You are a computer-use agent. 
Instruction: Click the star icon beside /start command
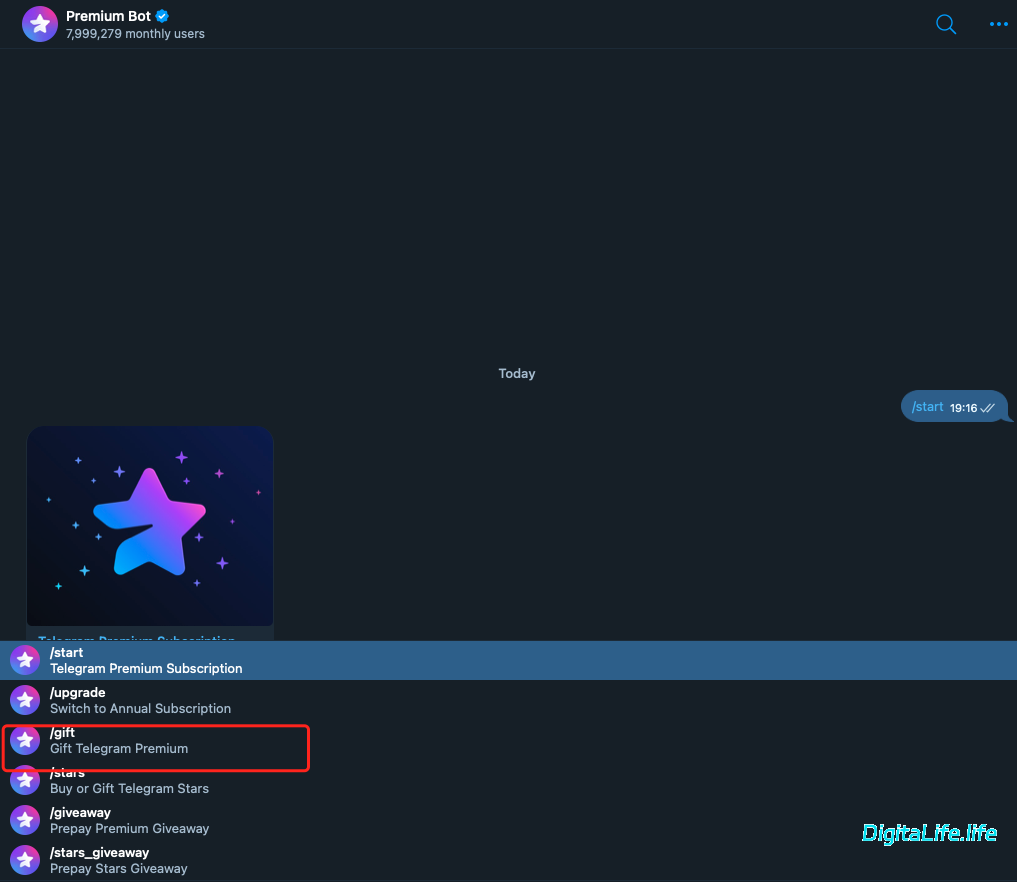25,660
